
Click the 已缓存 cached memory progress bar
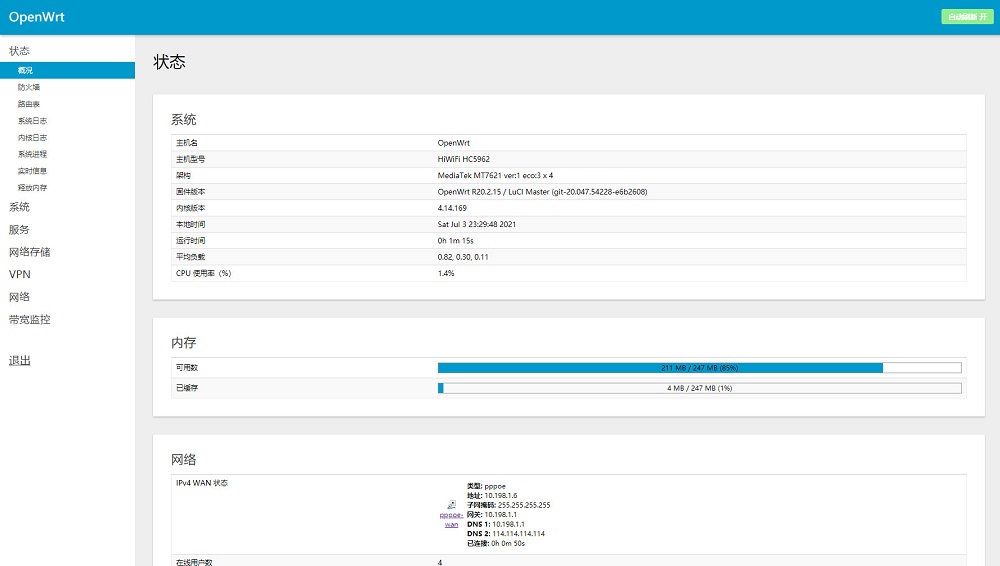point(700,388)
